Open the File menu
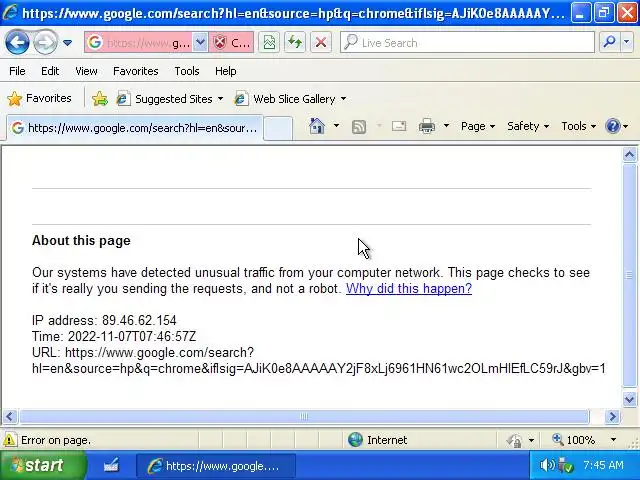640x480 pixels. (17, 71)
